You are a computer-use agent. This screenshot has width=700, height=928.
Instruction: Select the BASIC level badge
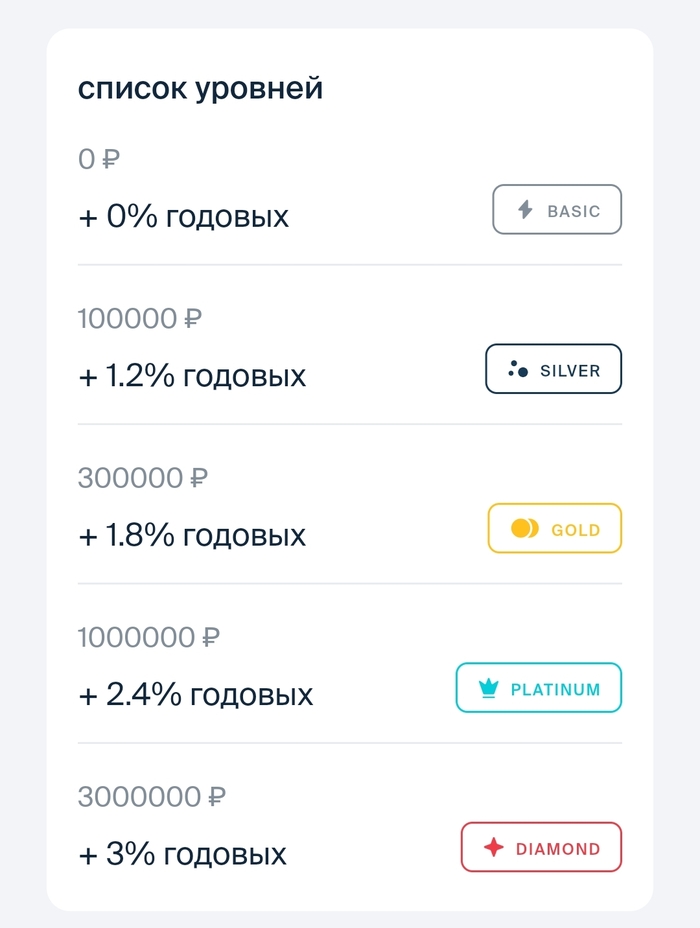click(x=557, y=210)
